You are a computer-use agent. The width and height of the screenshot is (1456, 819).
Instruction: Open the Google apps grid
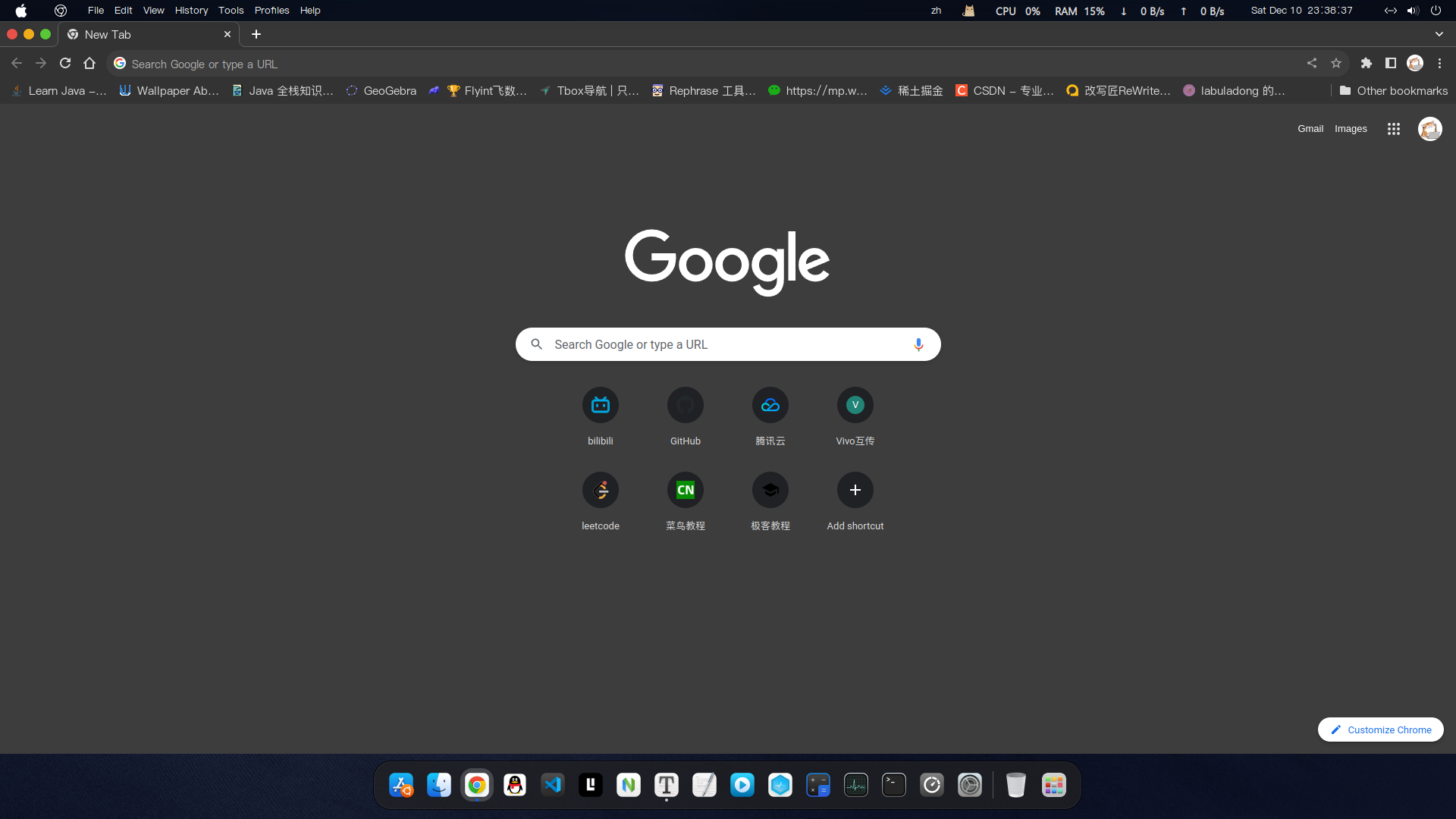click(x=1393, y=129)
